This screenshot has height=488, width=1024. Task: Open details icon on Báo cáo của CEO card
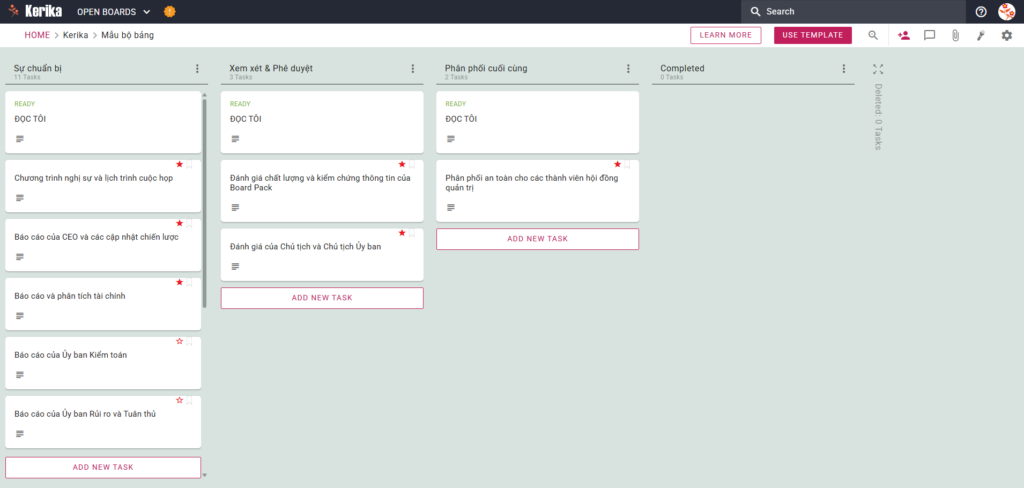coord(20,257)
